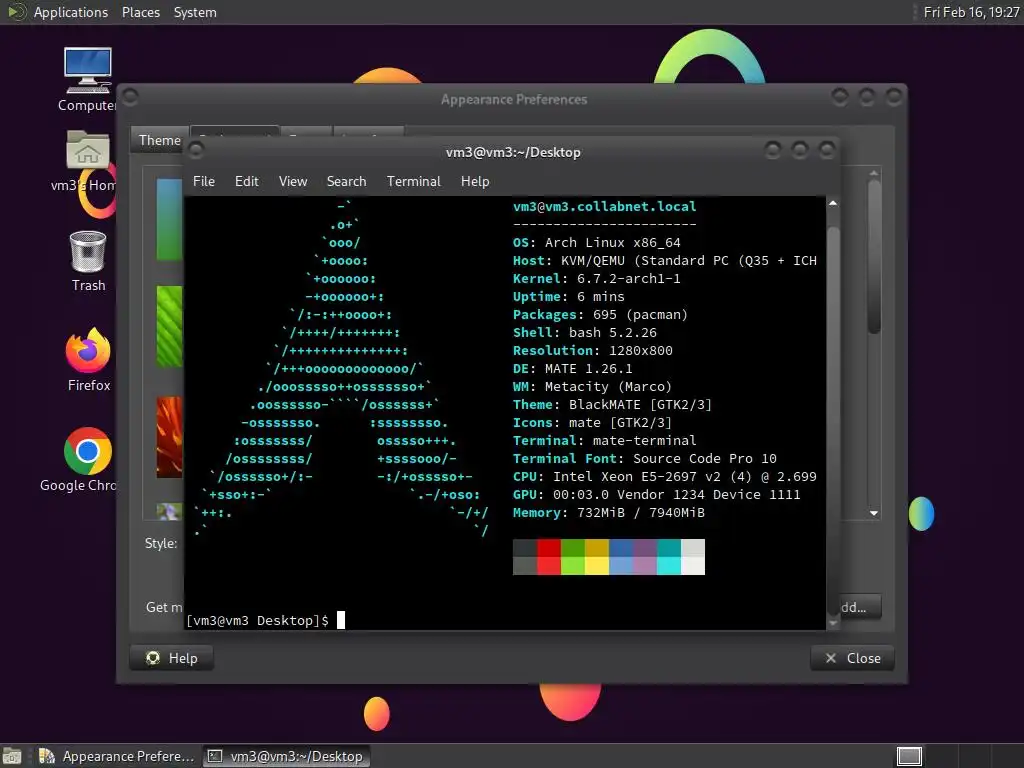Select the orange flower wallpaper thumbnail
1024x768 pixels.
pos(169,437)
